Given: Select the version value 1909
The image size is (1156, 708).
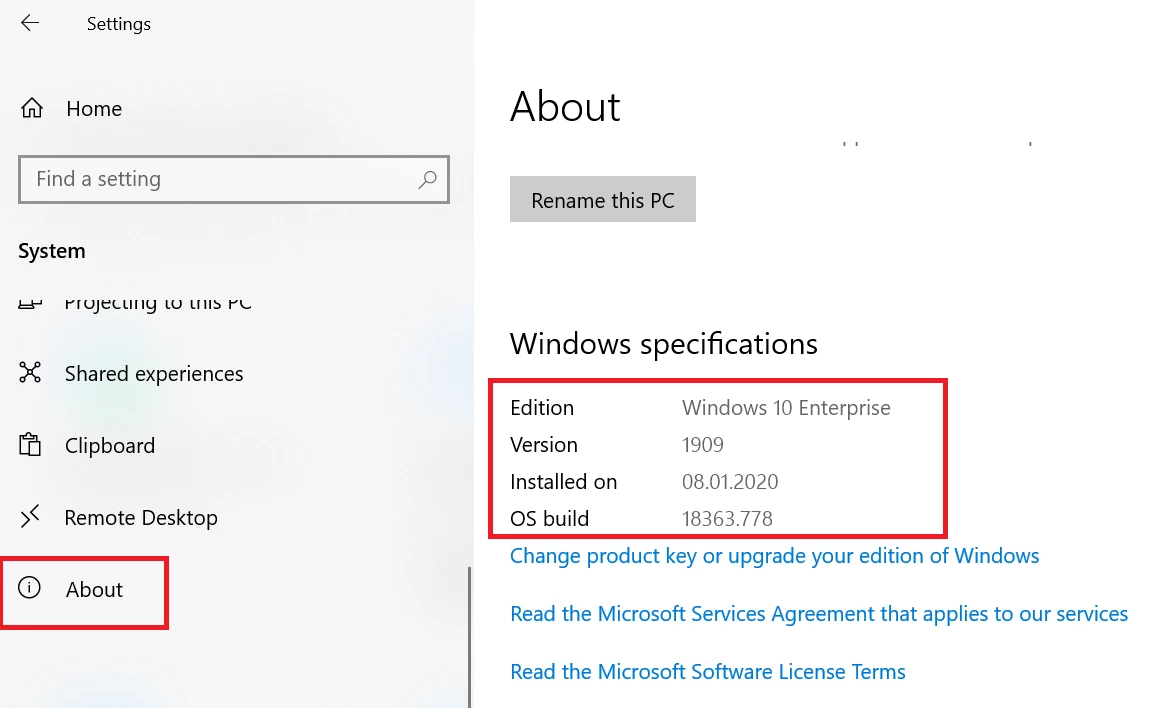Looking at the screenshot, I should pyautogui.click(x=703, y=445).
